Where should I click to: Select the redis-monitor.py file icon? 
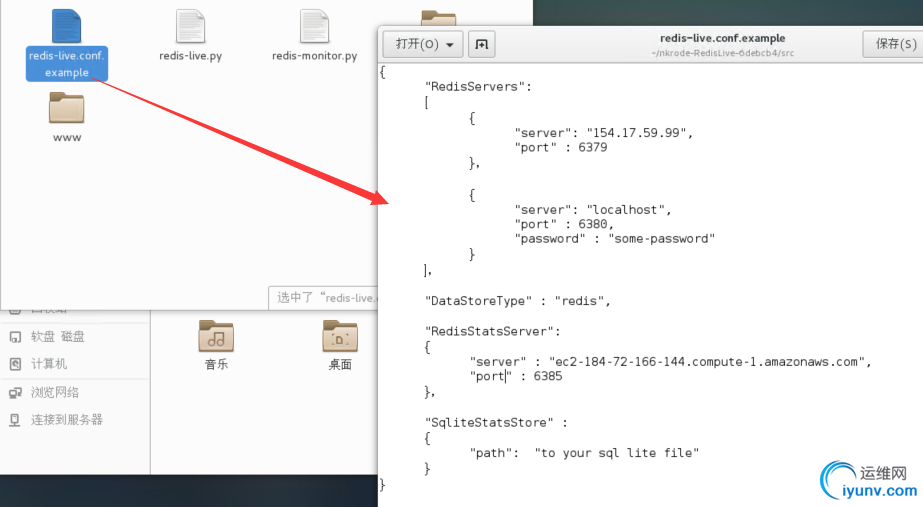coord(314,26)
